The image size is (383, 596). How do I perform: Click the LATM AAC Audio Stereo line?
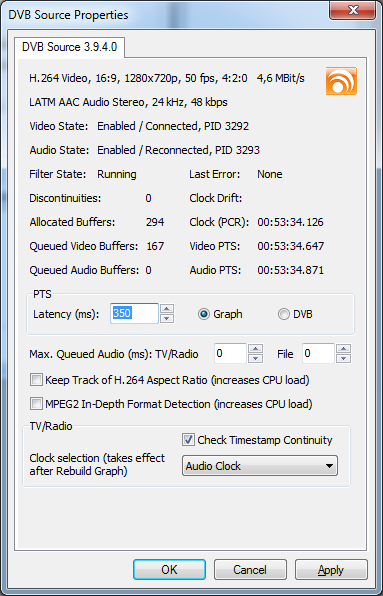pos(128,102)
